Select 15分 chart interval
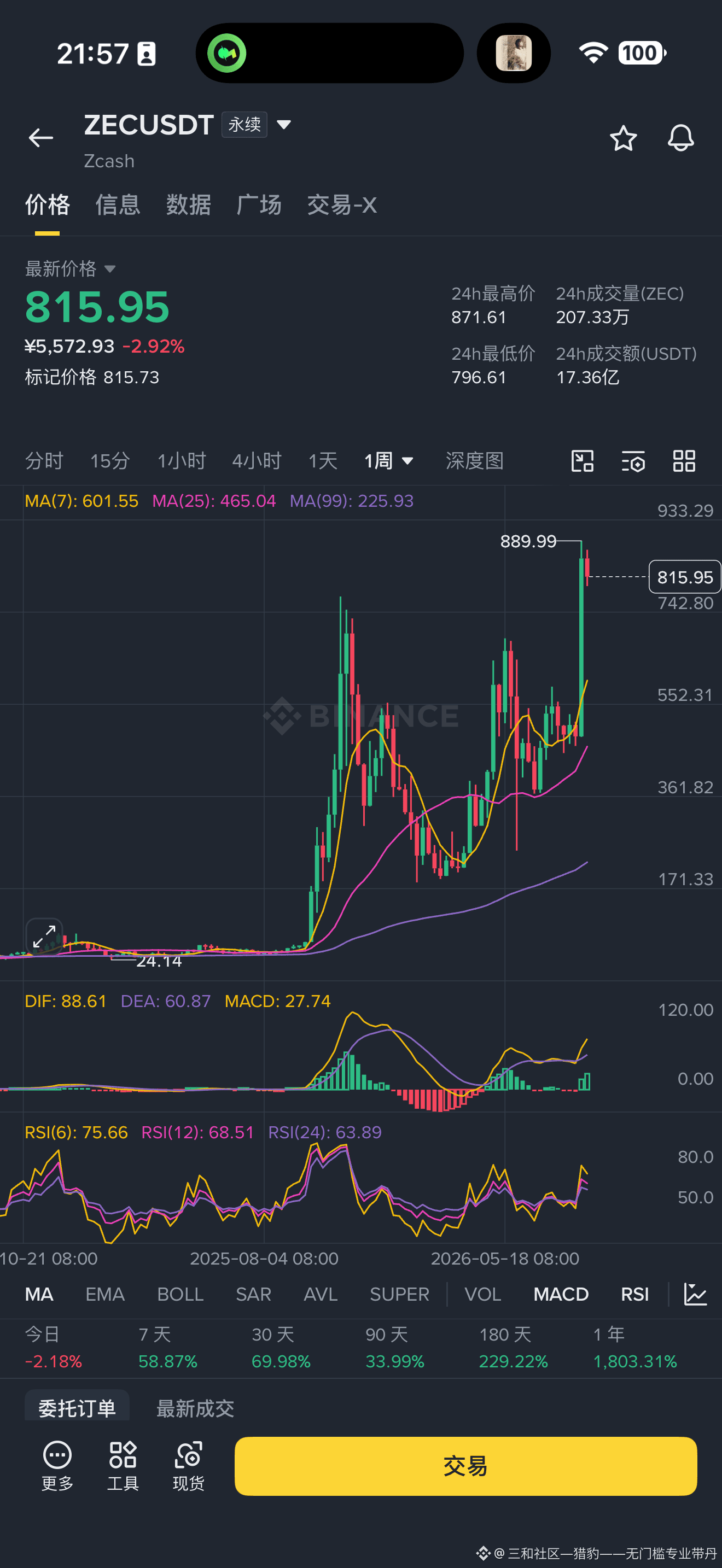The image size is (722, 1568). [x=110, y=461]
